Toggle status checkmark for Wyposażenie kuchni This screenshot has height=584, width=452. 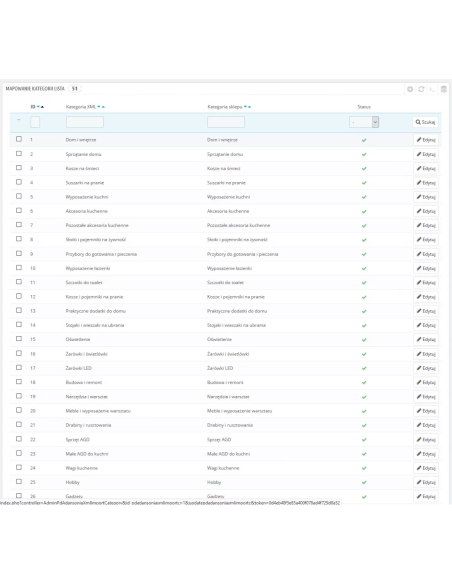click(x=364, y=197)
